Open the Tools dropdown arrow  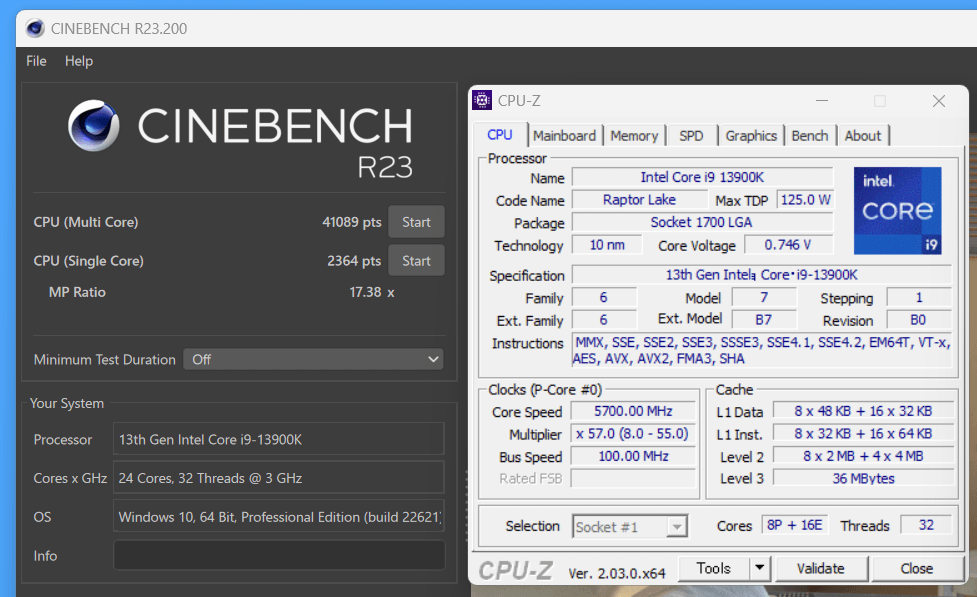[759, 569]
